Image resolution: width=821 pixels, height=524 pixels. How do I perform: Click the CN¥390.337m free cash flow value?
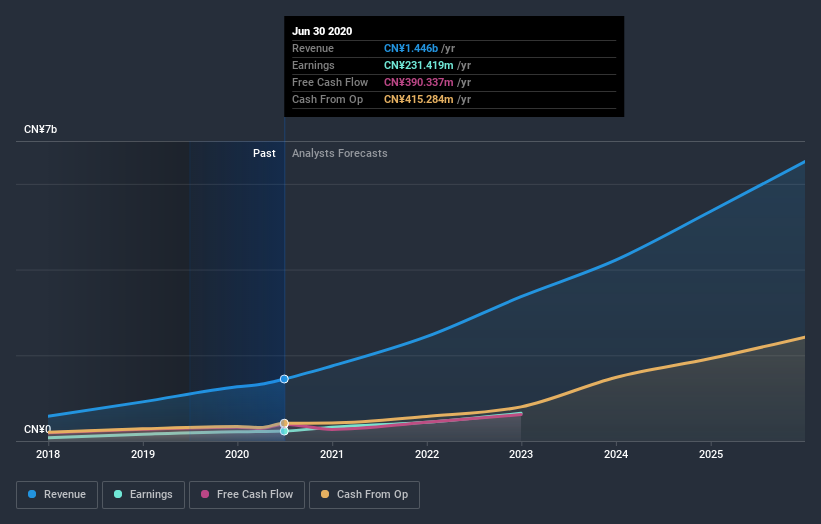pyautogui.click(x=418, y=82)
